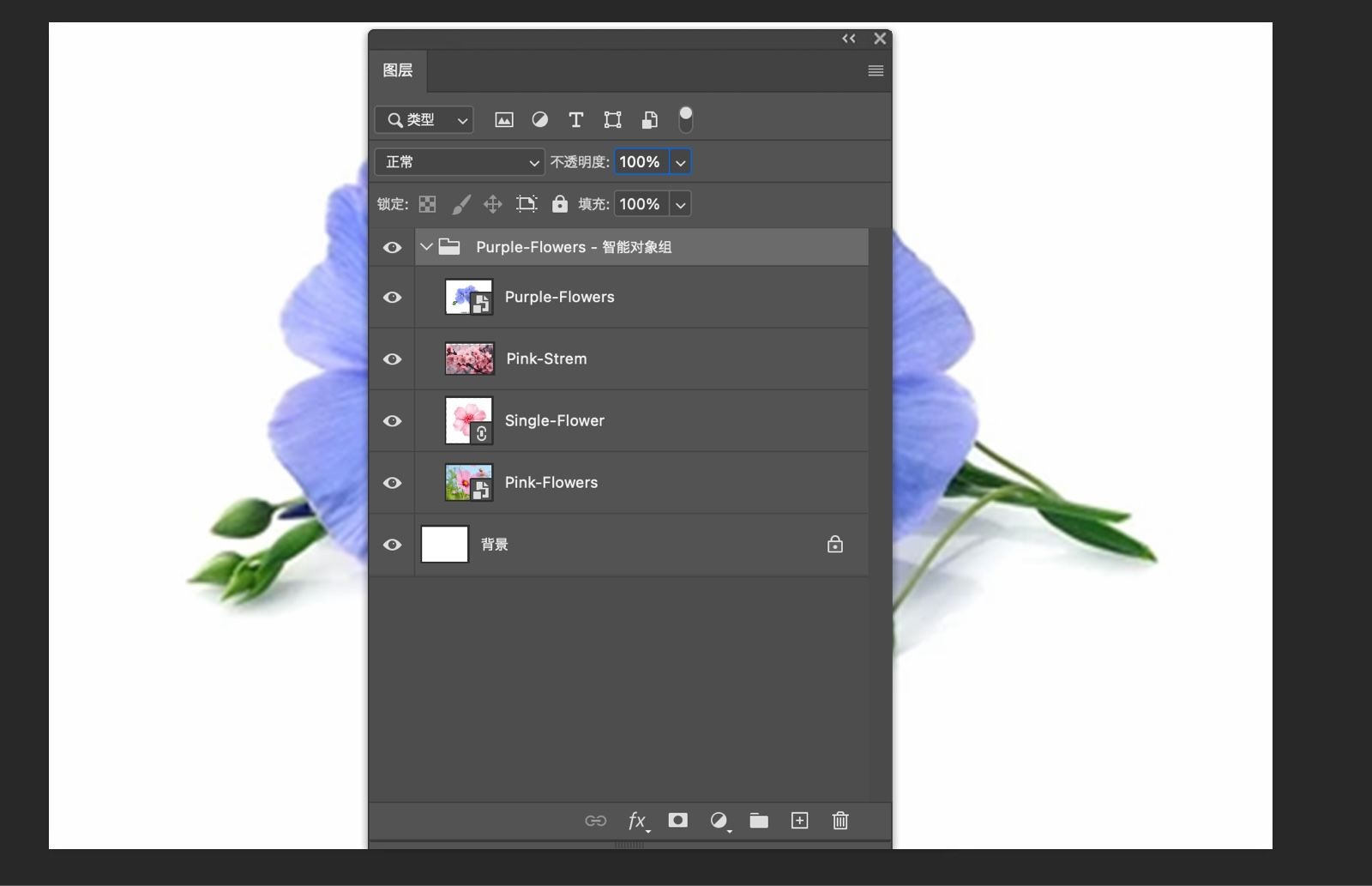Add a layer mask

(678, 821)
